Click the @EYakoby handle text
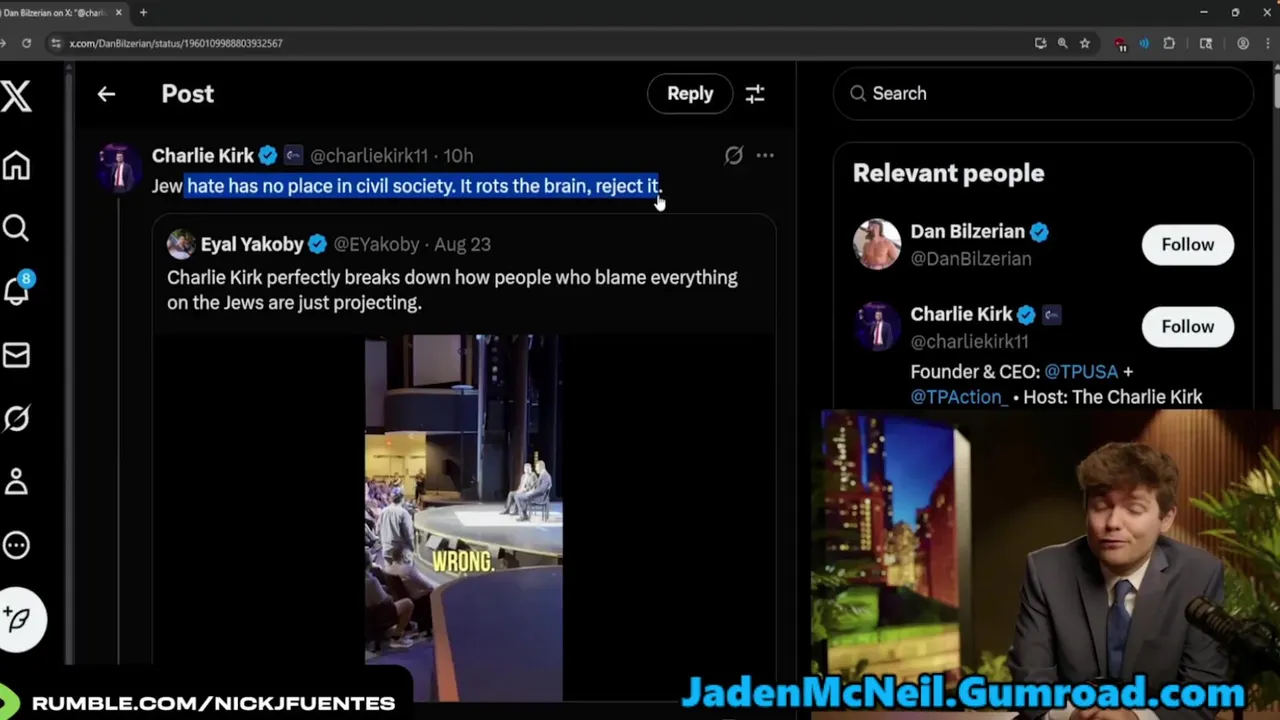 click(x=376, y=244)
